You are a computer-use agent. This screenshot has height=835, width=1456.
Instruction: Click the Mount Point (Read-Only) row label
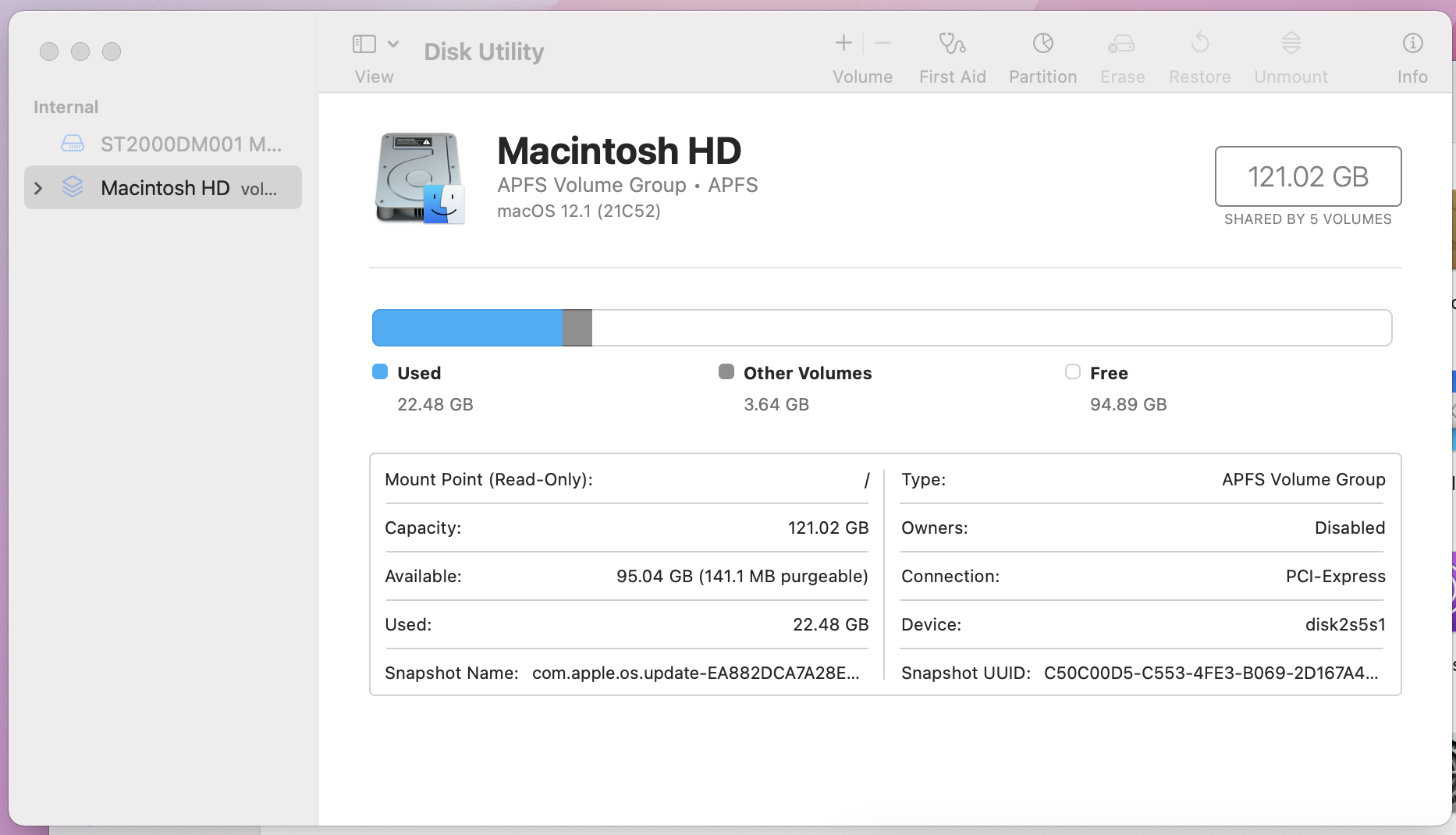[x=488, y=479]
